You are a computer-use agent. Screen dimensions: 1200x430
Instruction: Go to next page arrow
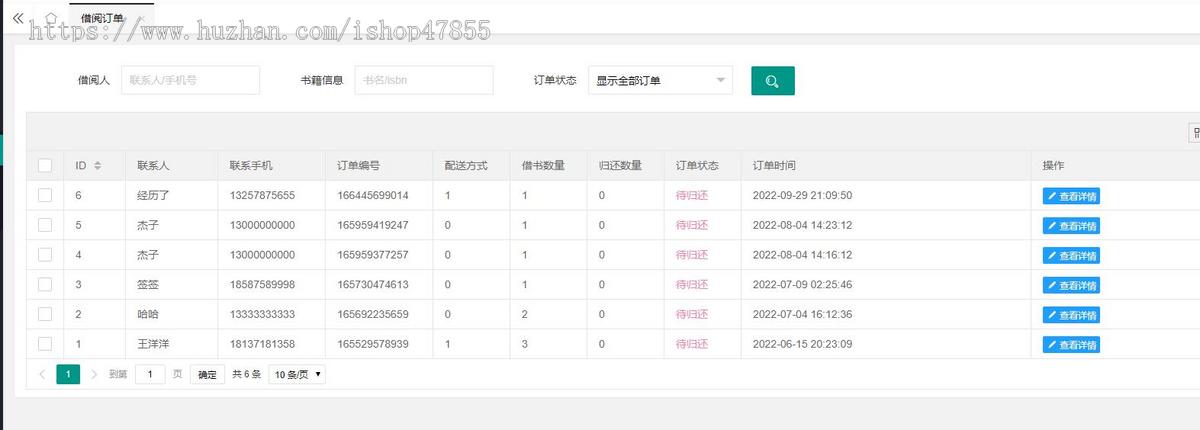pos(94,375)
